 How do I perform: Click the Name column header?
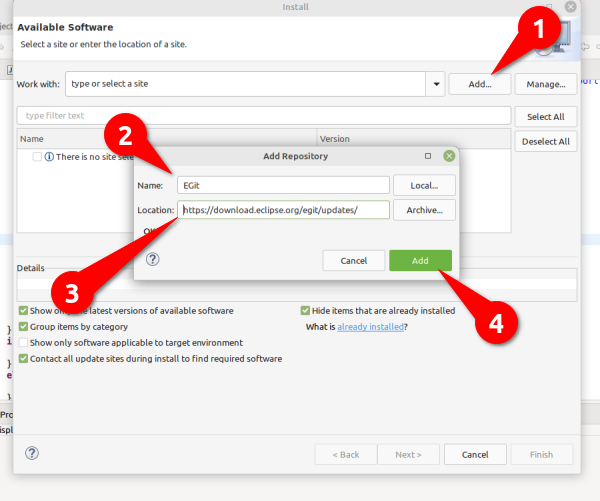[x=33, y=139]
